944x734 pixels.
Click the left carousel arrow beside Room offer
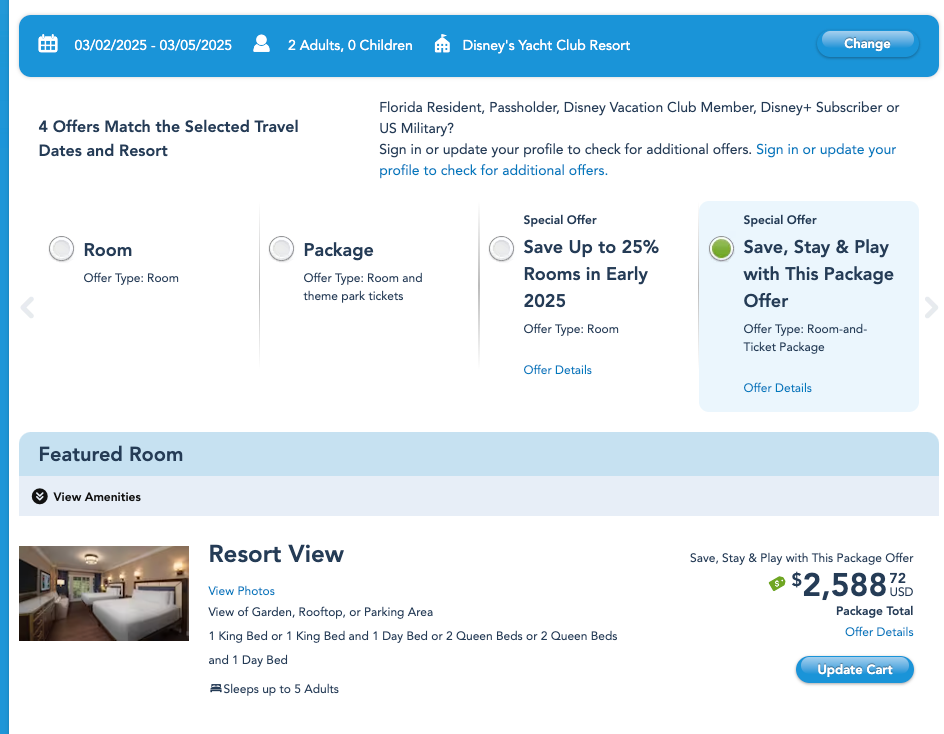27,308
